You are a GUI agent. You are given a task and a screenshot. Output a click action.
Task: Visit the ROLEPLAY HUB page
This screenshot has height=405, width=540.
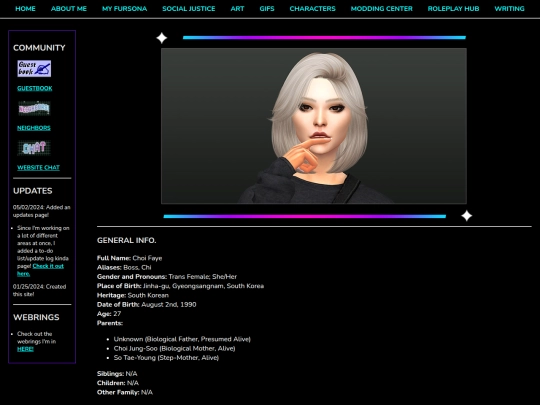coord(453,9)
